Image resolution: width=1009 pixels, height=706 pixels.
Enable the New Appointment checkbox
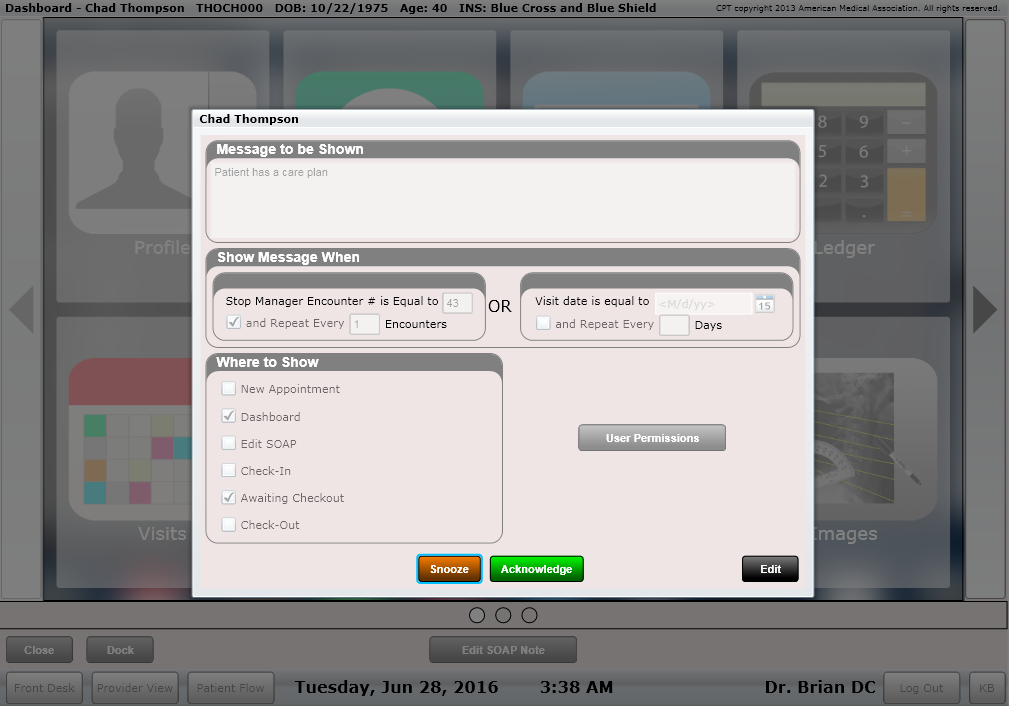point(229,389)
